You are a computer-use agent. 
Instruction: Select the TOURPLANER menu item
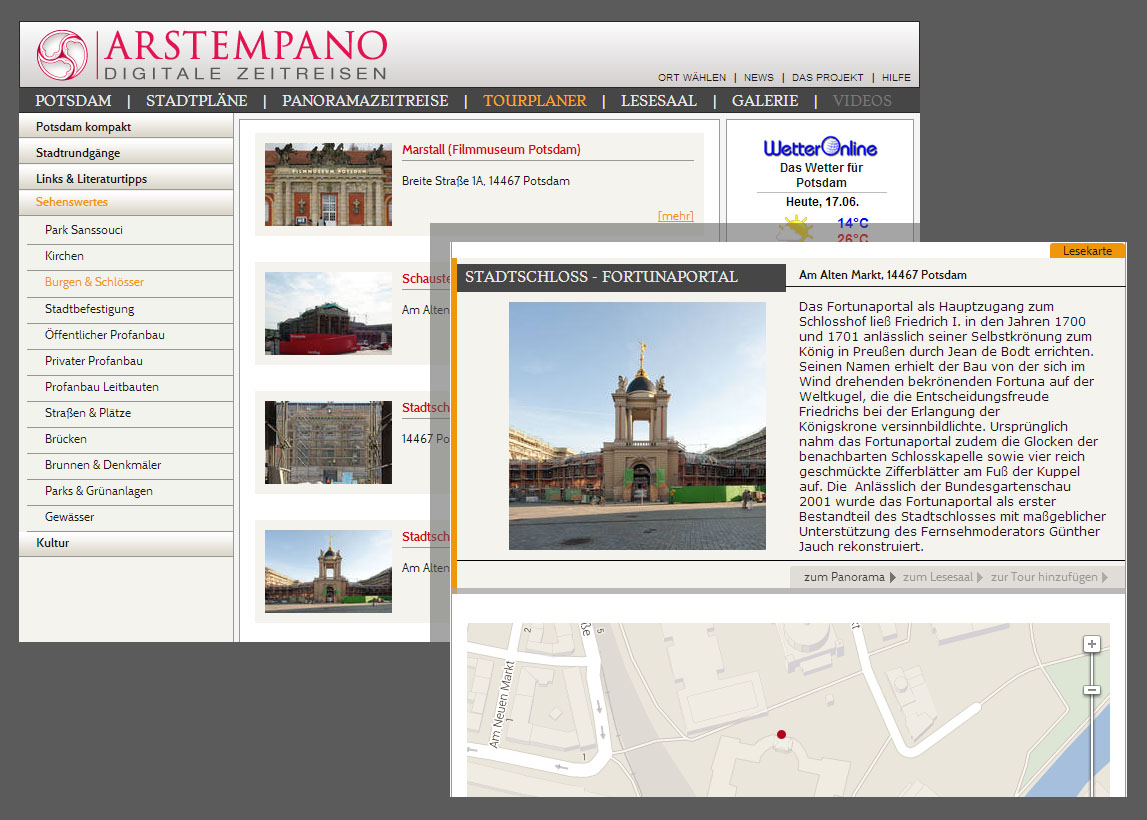tap(535, 100)
